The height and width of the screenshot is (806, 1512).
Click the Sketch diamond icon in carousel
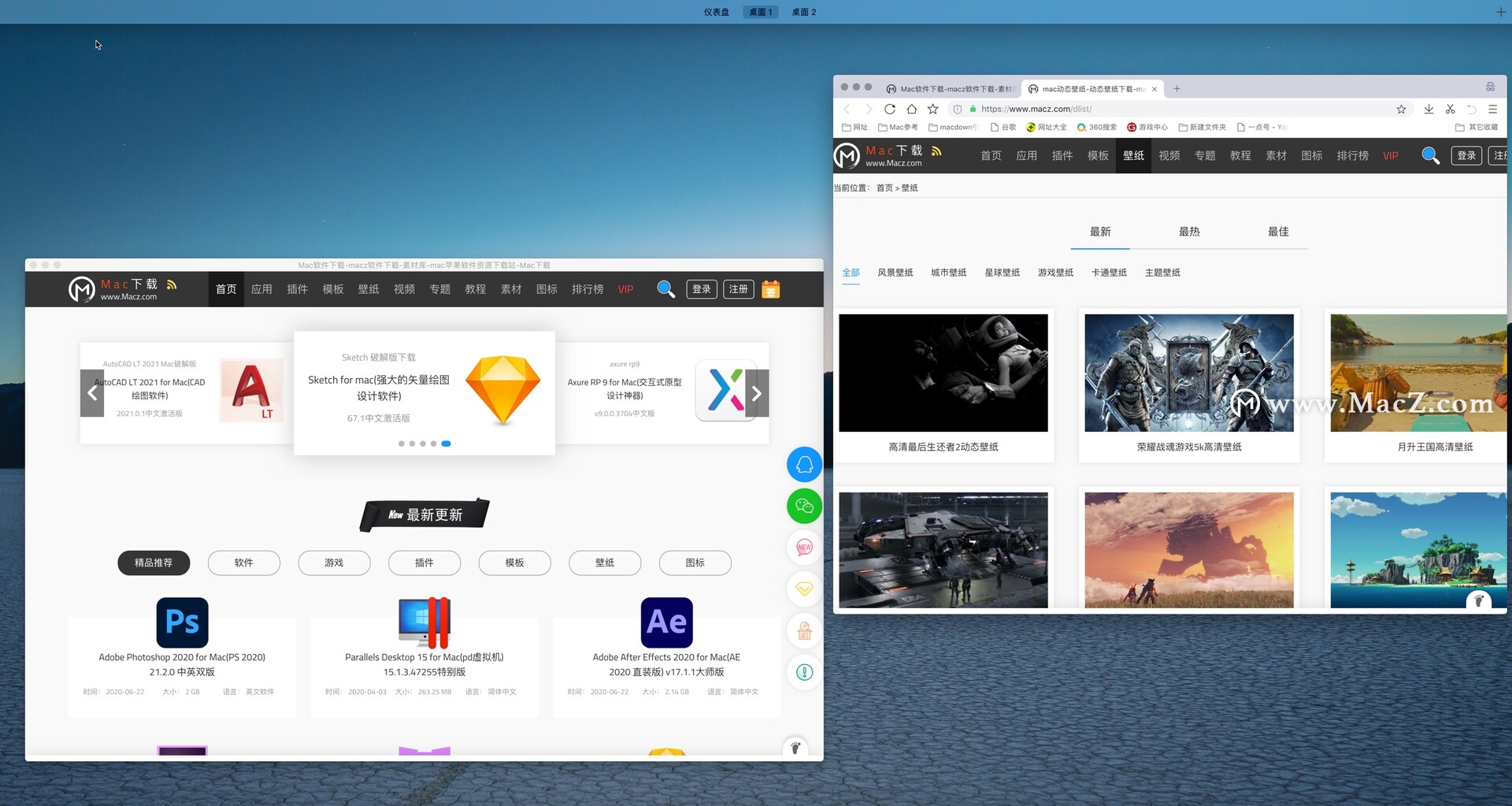pyautogui.click(x=502, y=390)
